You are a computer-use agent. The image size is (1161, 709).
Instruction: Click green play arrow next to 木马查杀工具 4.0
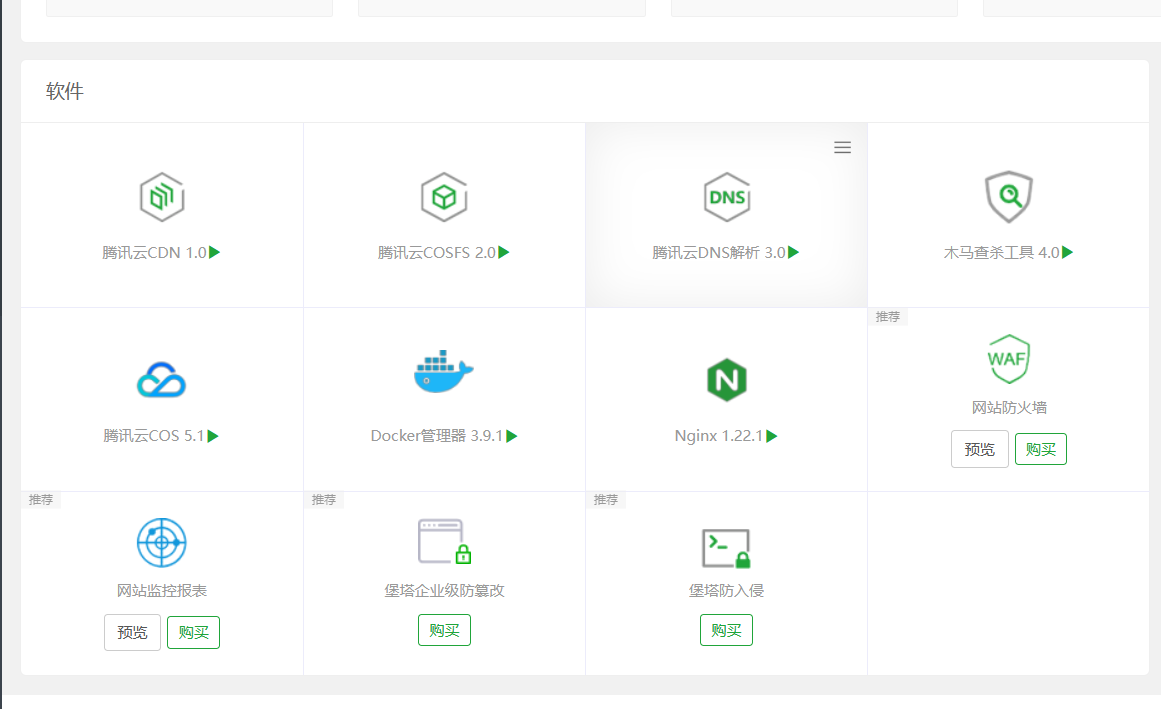point(1068,252)
